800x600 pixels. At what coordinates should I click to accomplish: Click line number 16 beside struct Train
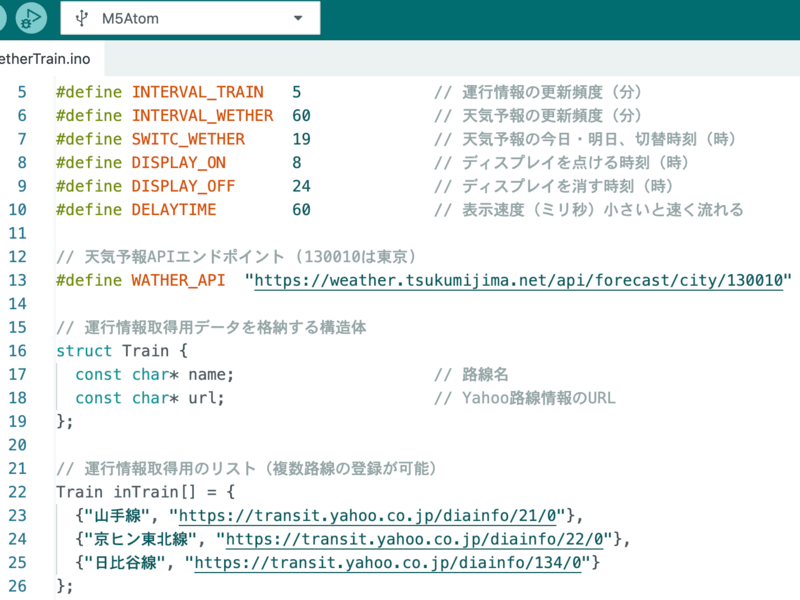coord(21,350)
